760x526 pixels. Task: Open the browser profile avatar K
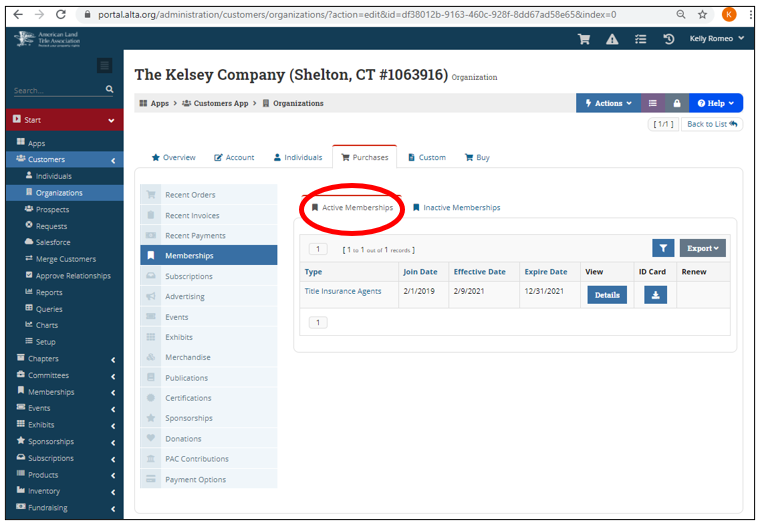click(728, 15)
